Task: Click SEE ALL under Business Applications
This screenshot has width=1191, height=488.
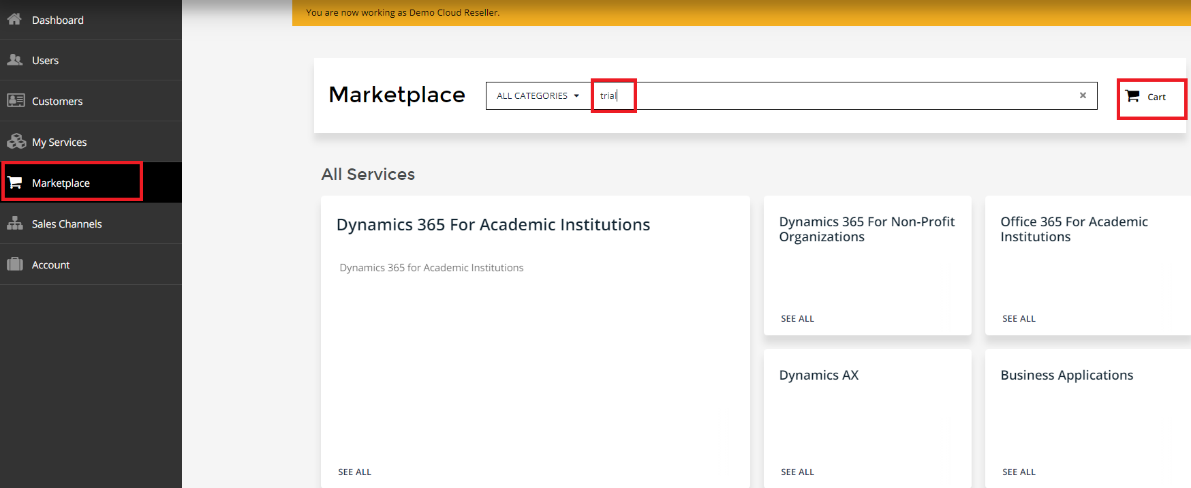Action: point(1019,472)
